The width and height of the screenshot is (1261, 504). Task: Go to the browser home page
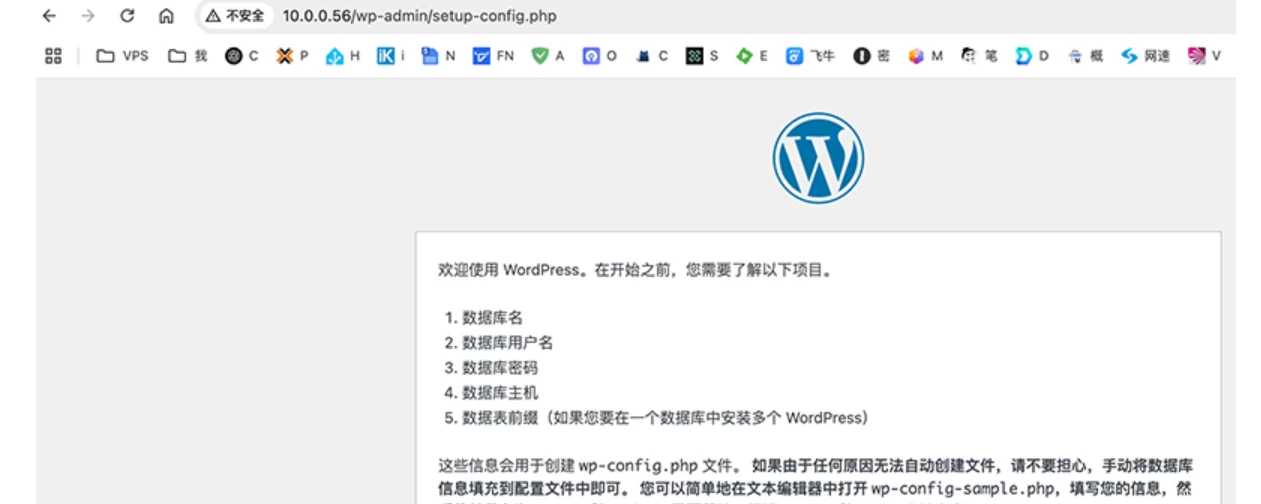pyautogui.click(x=166, y=16)
